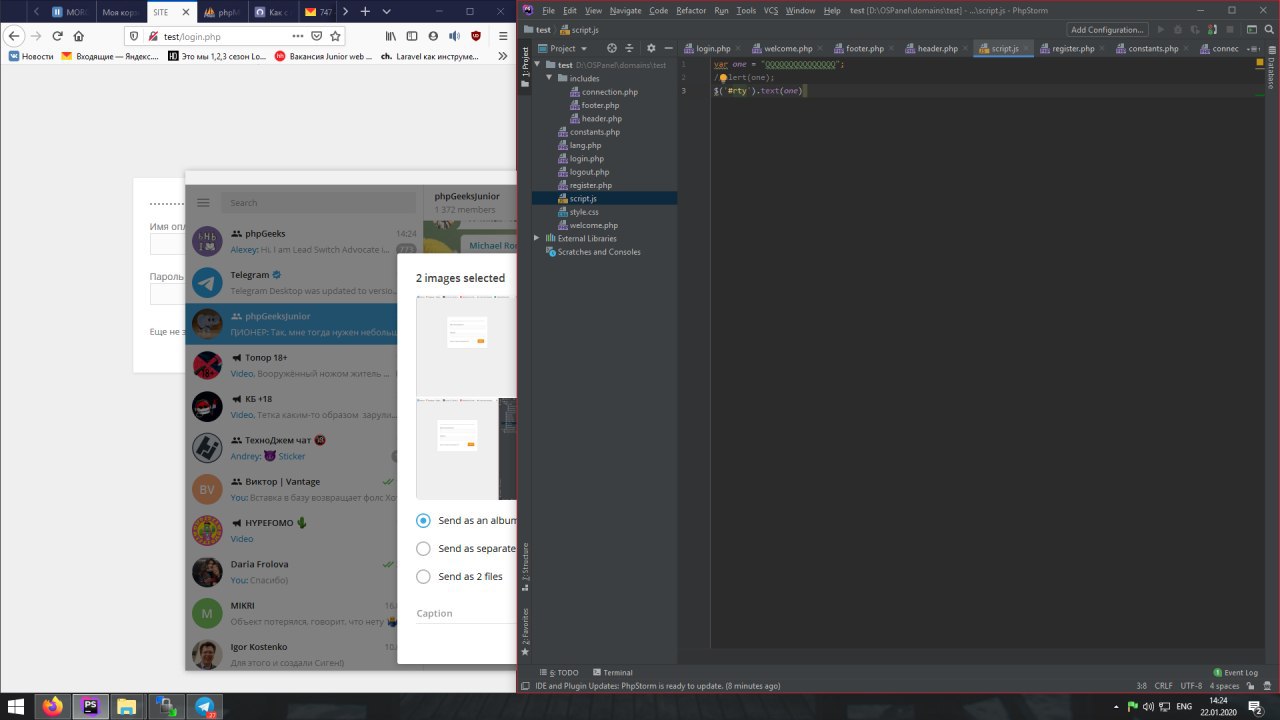Open Project view dropdown

(562, 48)
